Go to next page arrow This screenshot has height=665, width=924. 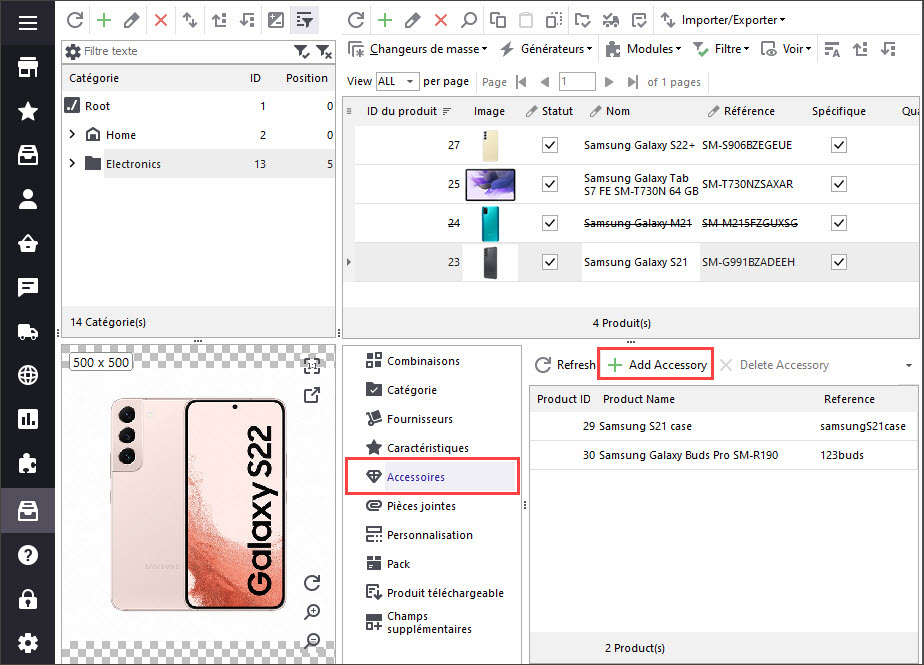tap(609, 82)
